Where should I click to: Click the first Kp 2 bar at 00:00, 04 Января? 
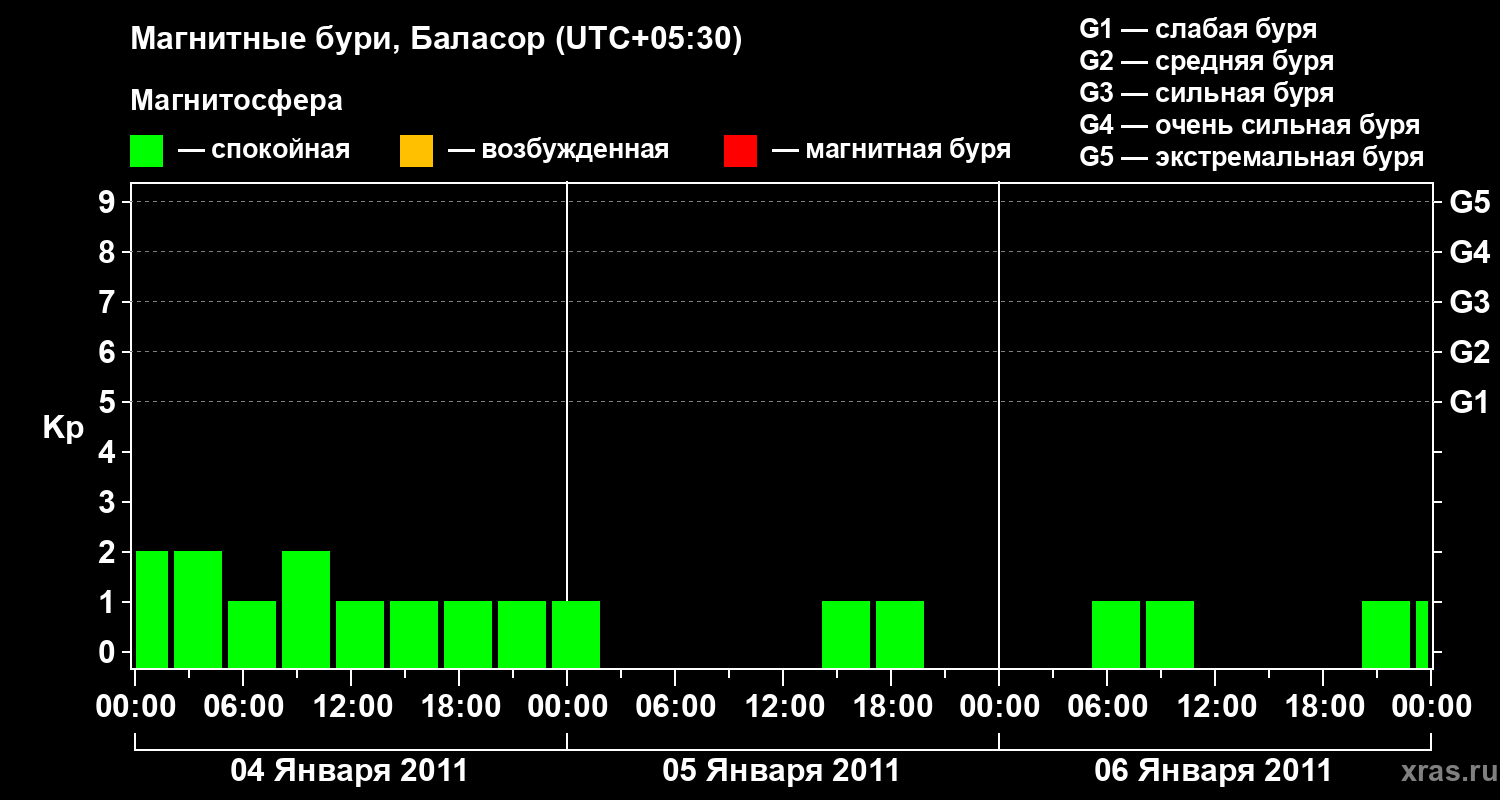coord(152,609)
